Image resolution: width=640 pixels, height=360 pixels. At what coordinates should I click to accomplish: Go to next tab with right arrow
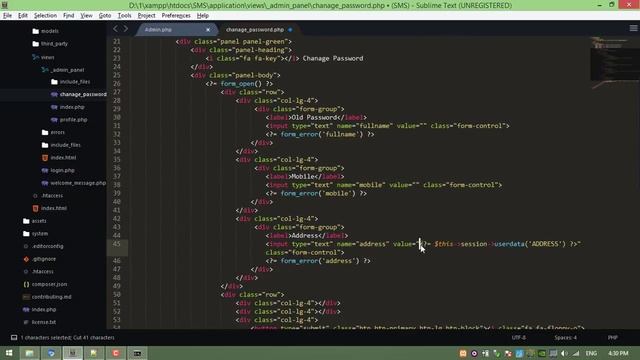(125, 29)
